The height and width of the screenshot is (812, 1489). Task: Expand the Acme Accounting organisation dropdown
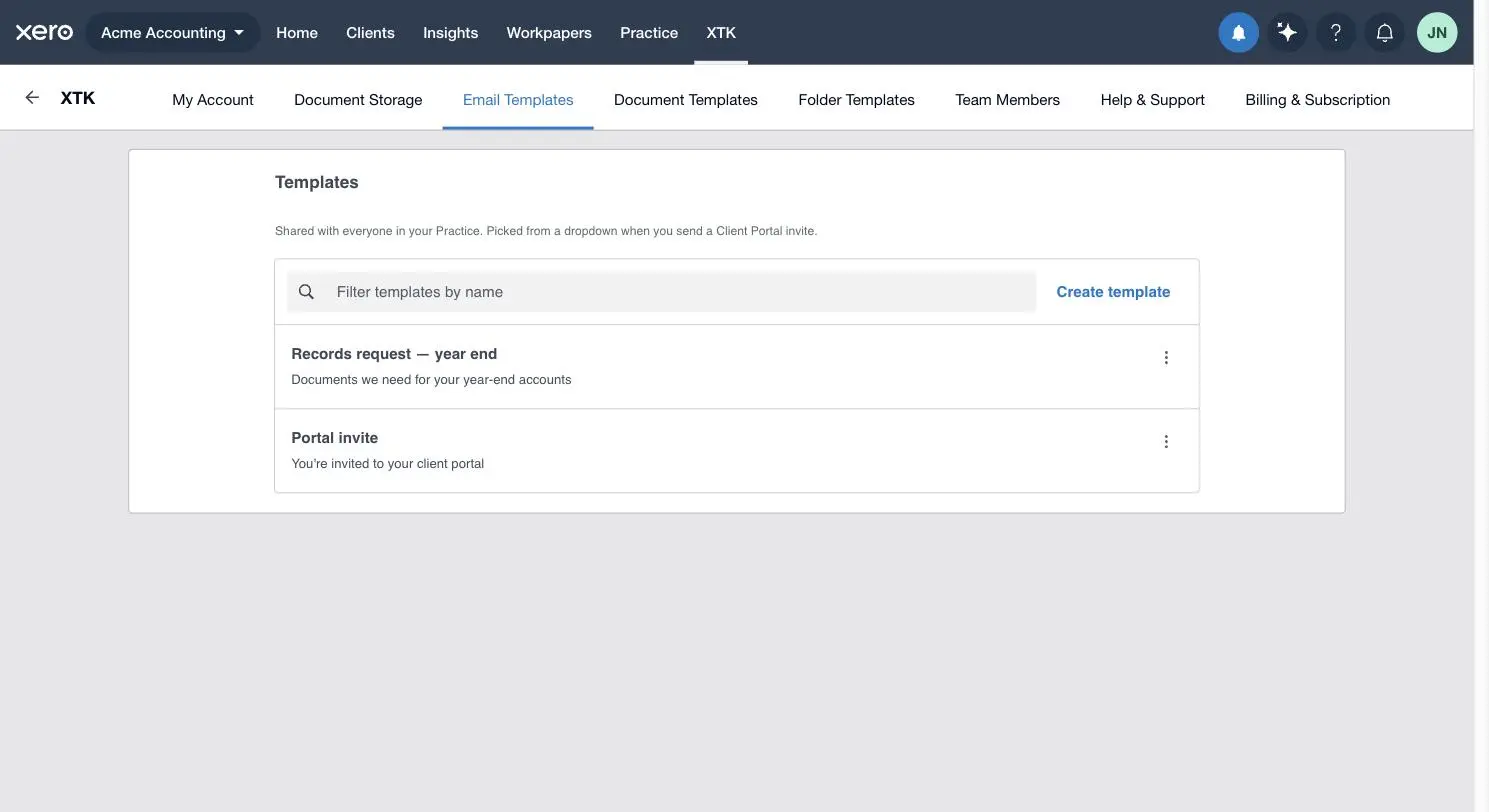click(173, 32)
